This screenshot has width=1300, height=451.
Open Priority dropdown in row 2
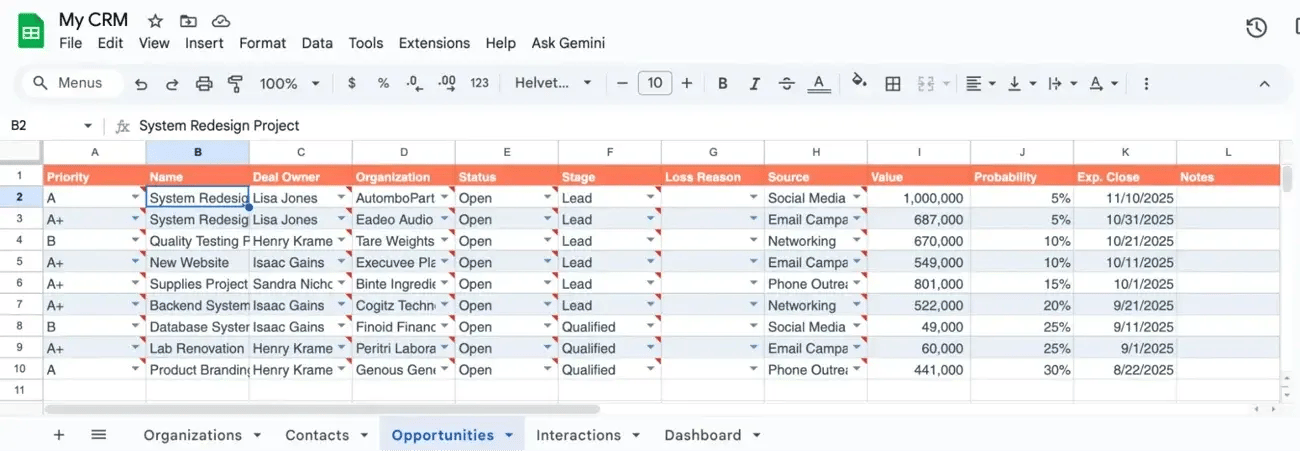click(x=136, y=199)
